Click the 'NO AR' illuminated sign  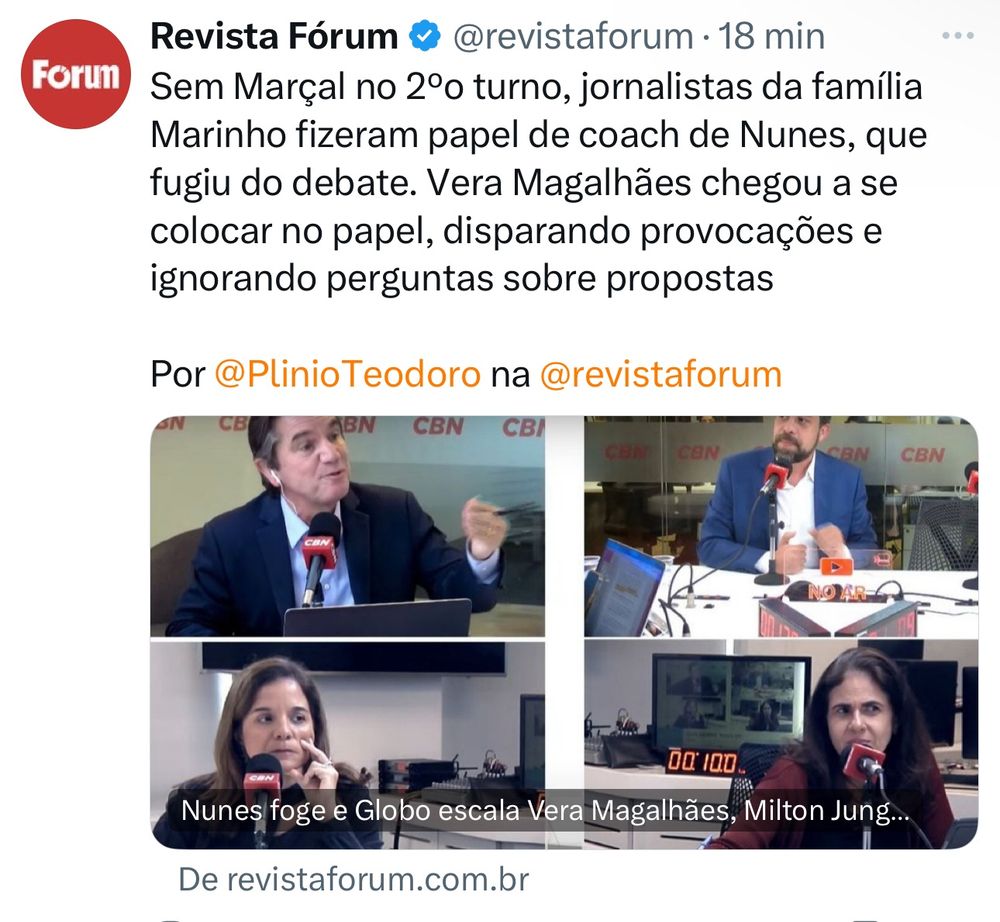[837, 592]
